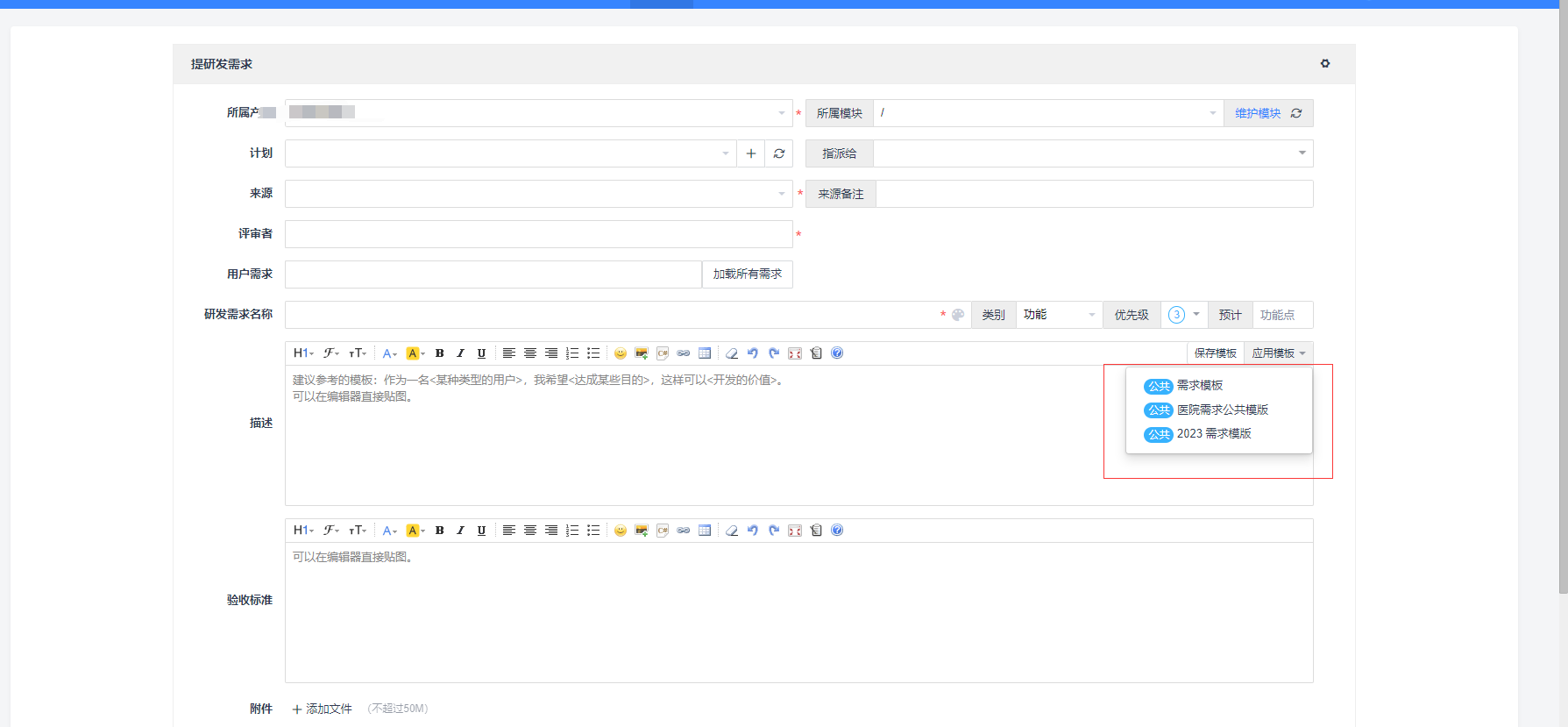The height and width of the screenshot is (727, 1568).
Task: Toggle bold in the 验收标准 editor
Action: point(439,531)
